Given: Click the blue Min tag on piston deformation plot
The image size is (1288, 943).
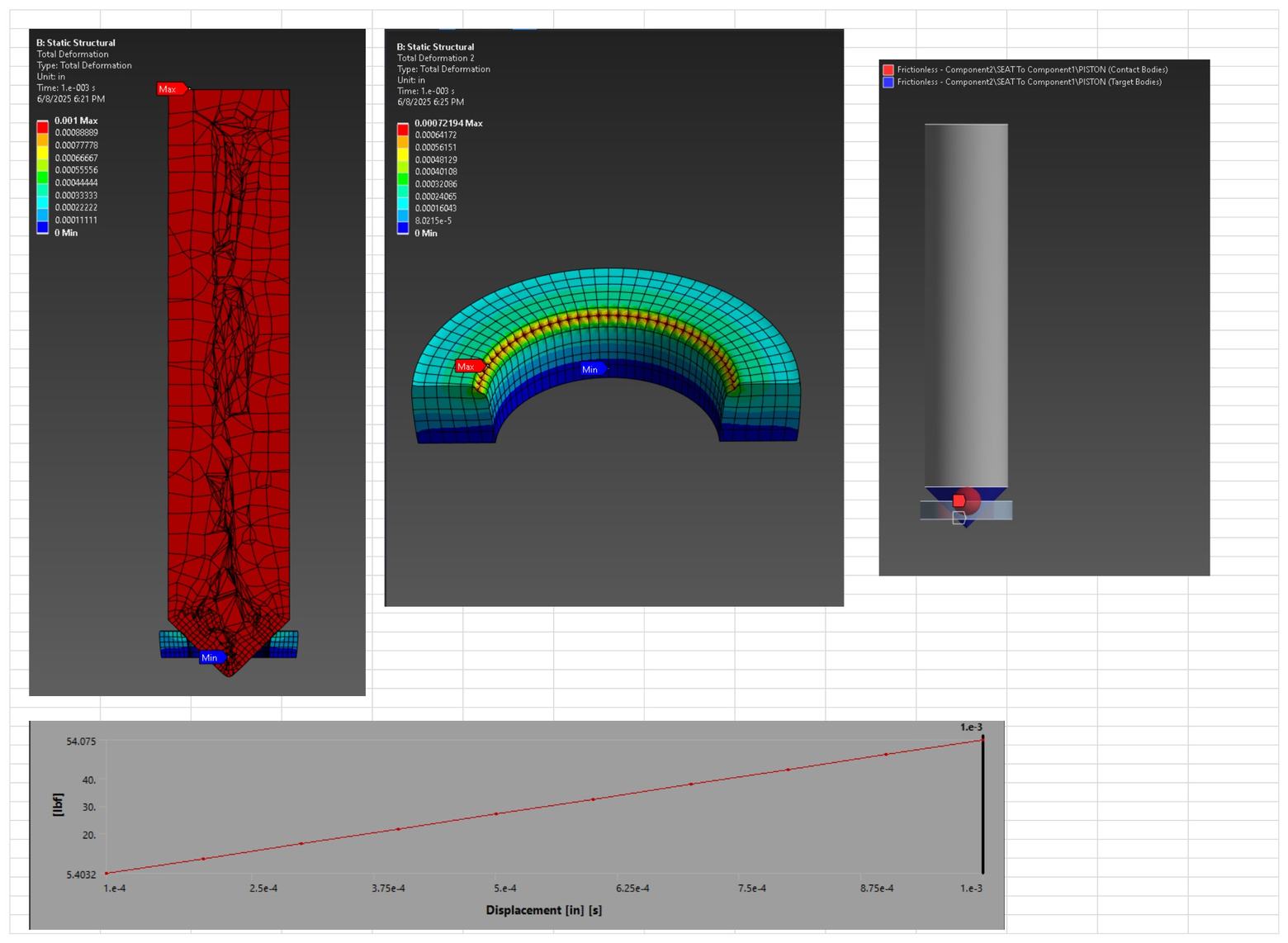Looking at the screenshot, I should click(x=211, y=658).
